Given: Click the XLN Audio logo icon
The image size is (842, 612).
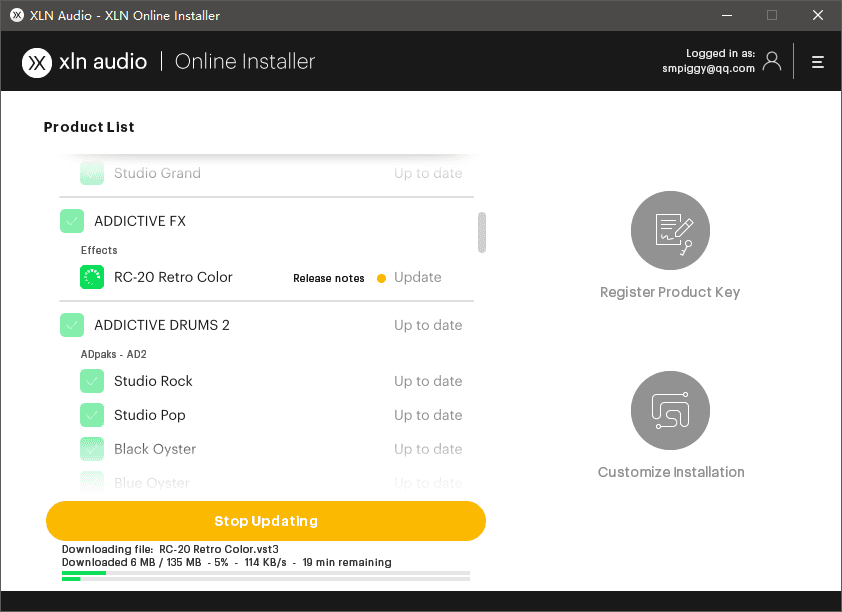Looking at the screenshot, I should click(37, 62).
